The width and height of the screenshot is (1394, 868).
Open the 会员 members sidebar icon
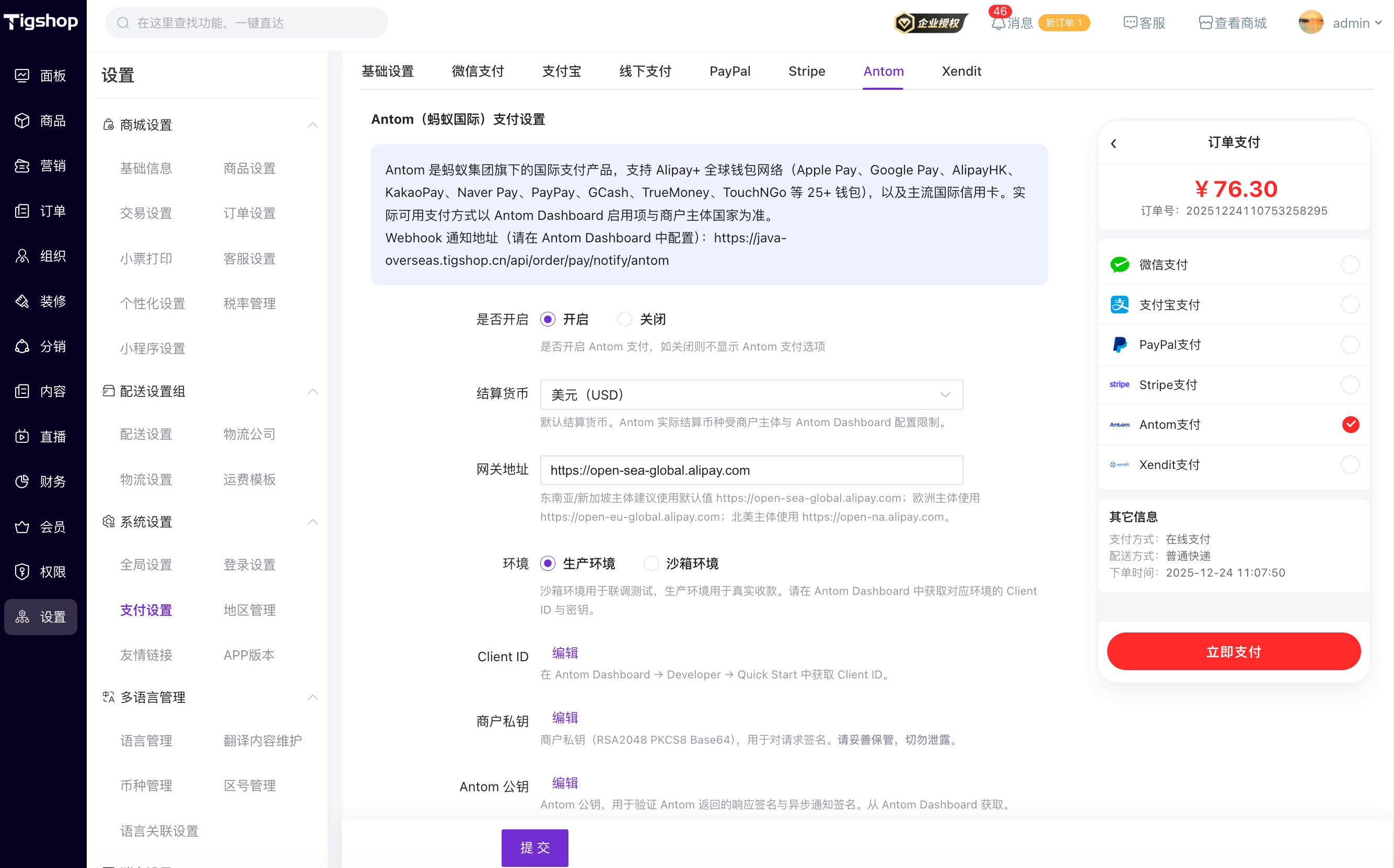pos(22,527)
